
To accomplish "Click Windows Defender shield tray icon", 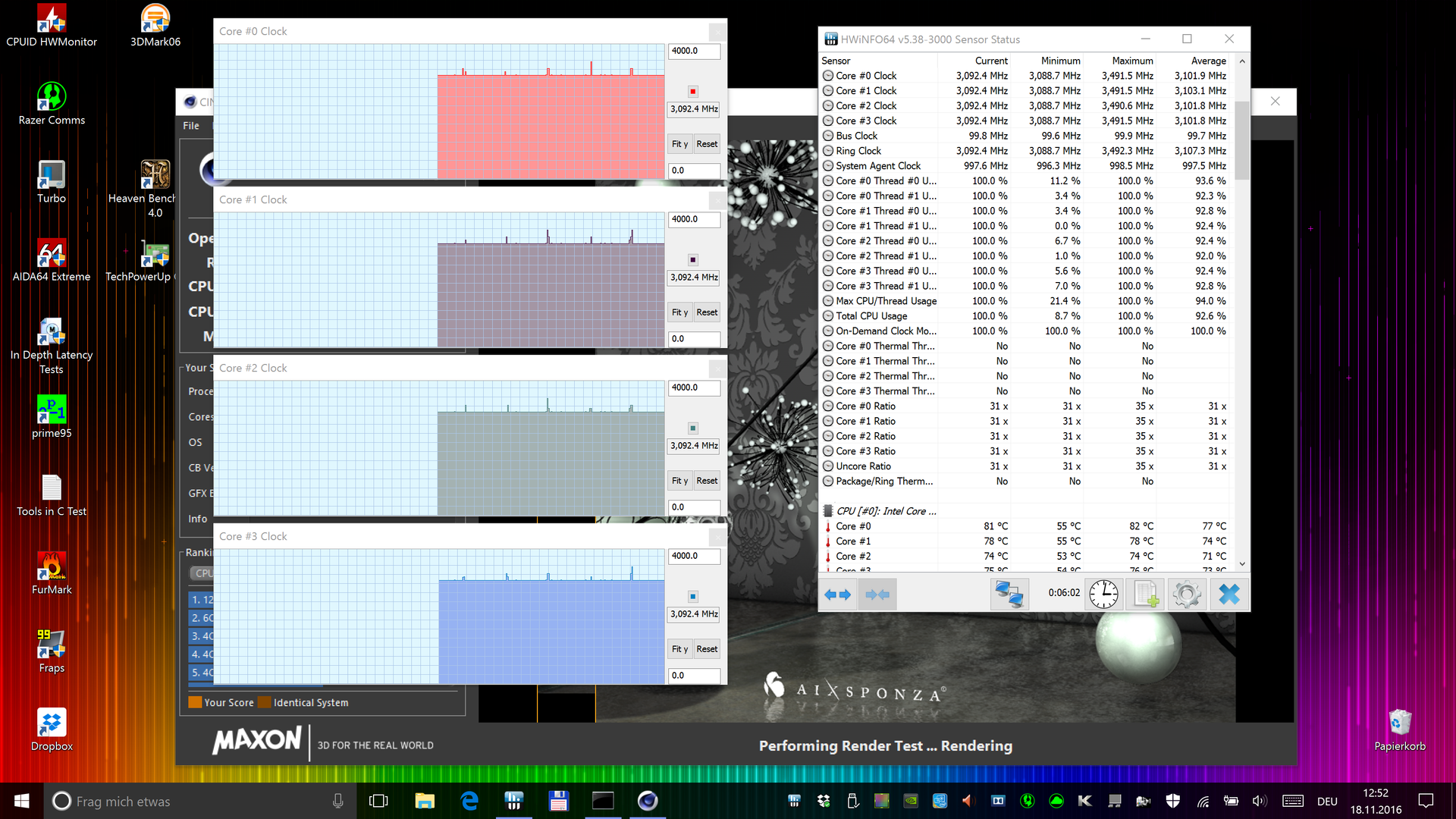I will [1173, 801].
